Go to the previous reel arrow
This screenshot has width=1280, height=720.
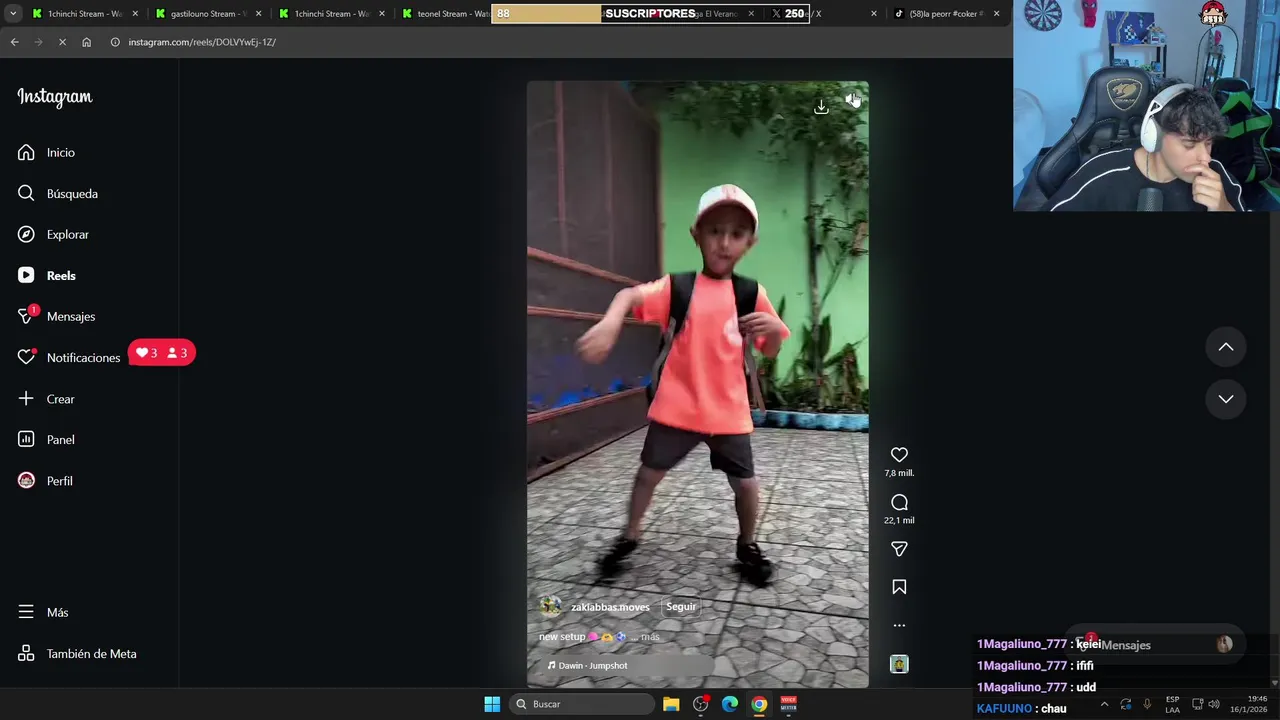click(1225, 347)
